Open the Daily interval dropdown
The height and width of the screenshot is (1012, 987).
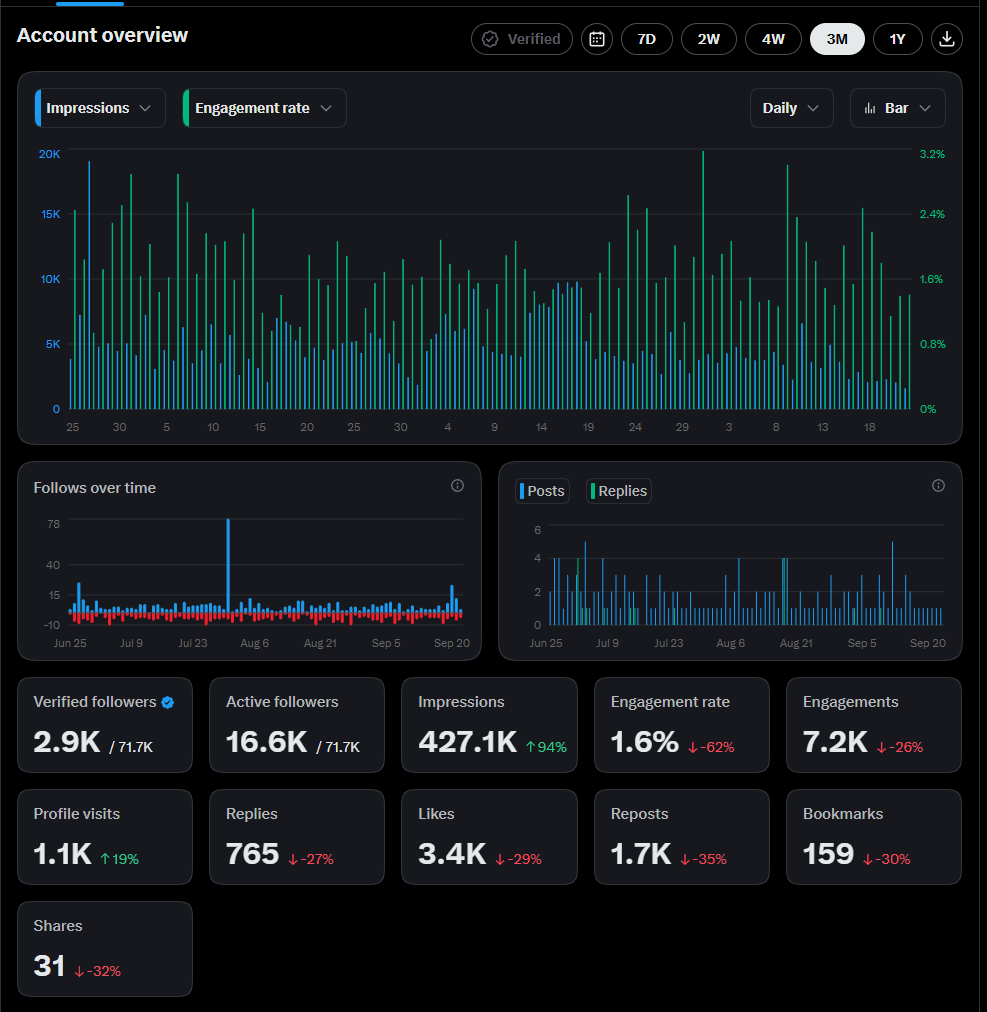(791, 108)
